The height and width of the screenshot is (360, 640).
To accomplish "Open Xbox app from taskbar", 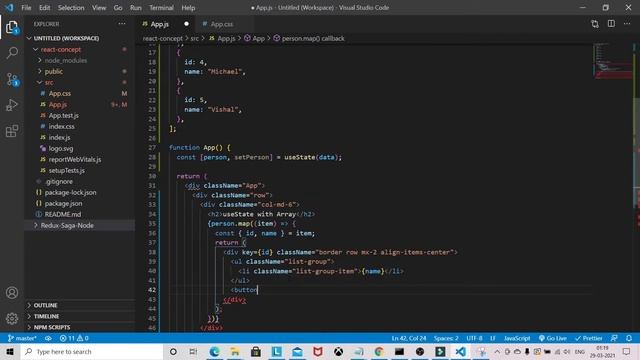I will (338, 351).
